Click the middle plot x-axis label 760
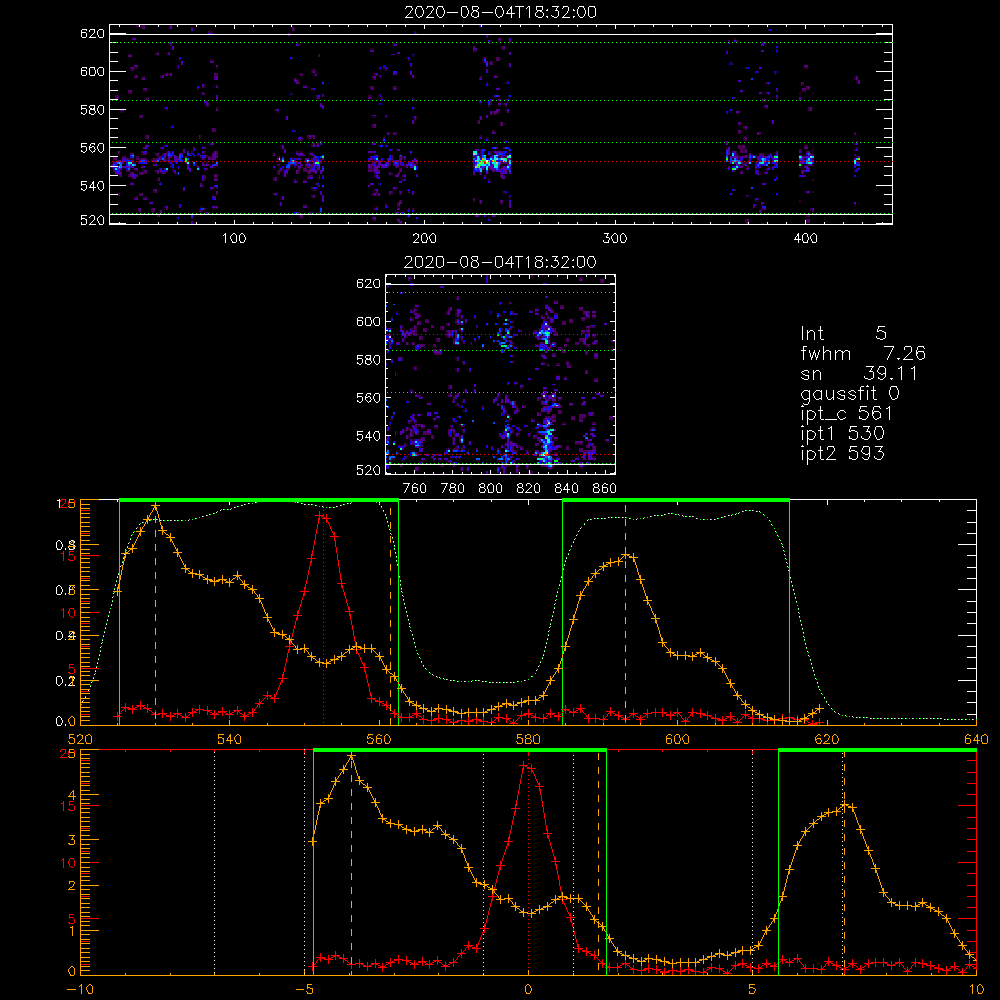The image size is (1000, 1000). click(x=415, y=489)
